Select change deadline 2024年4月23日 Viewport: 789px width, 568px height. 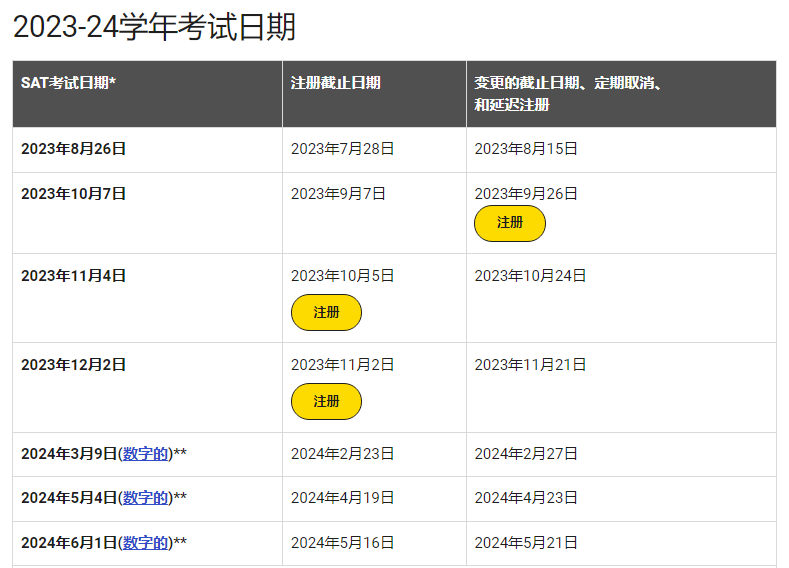point(526,498)
